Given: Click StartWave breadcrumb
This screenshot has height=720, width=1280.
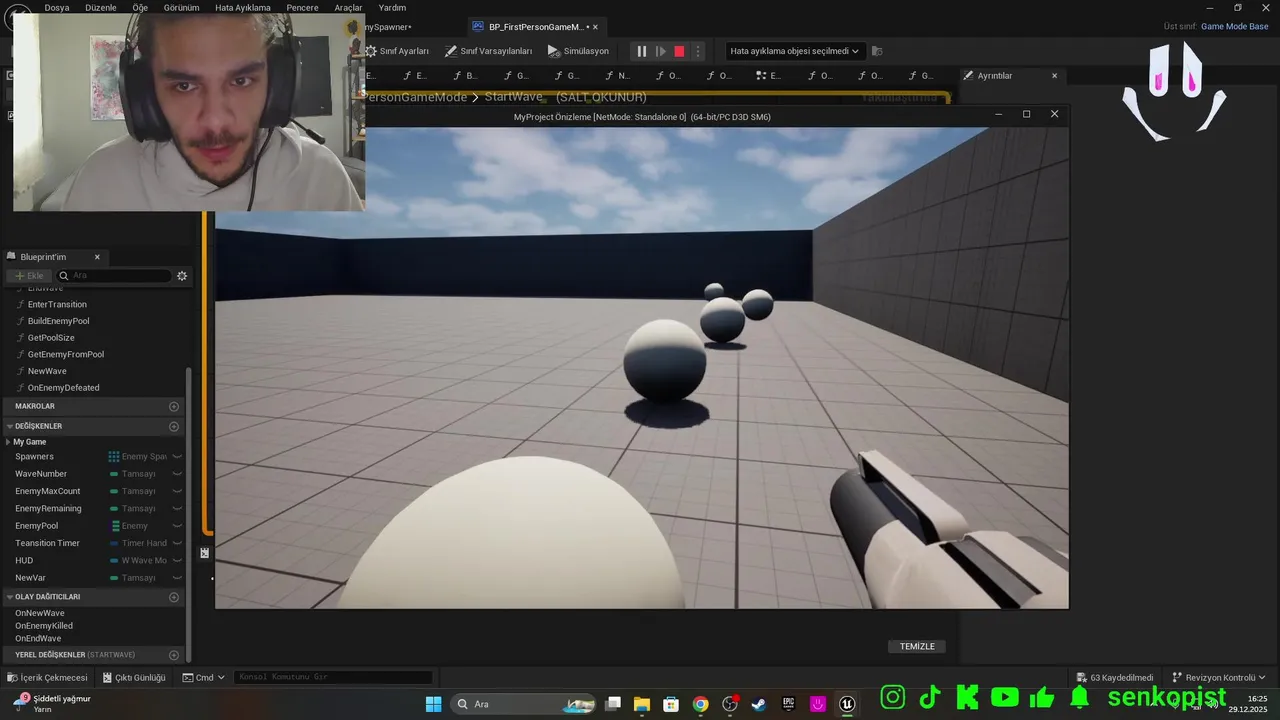Looking at the screenshot, I should click(514, 97).
